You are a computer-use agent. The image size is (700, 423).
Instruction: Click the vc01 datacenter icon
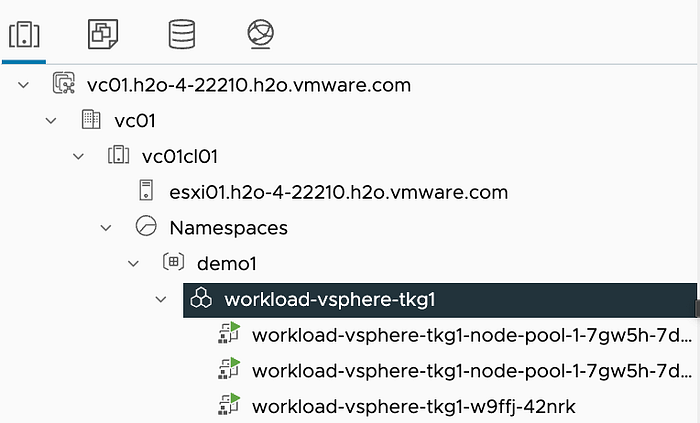click(91, 119)
